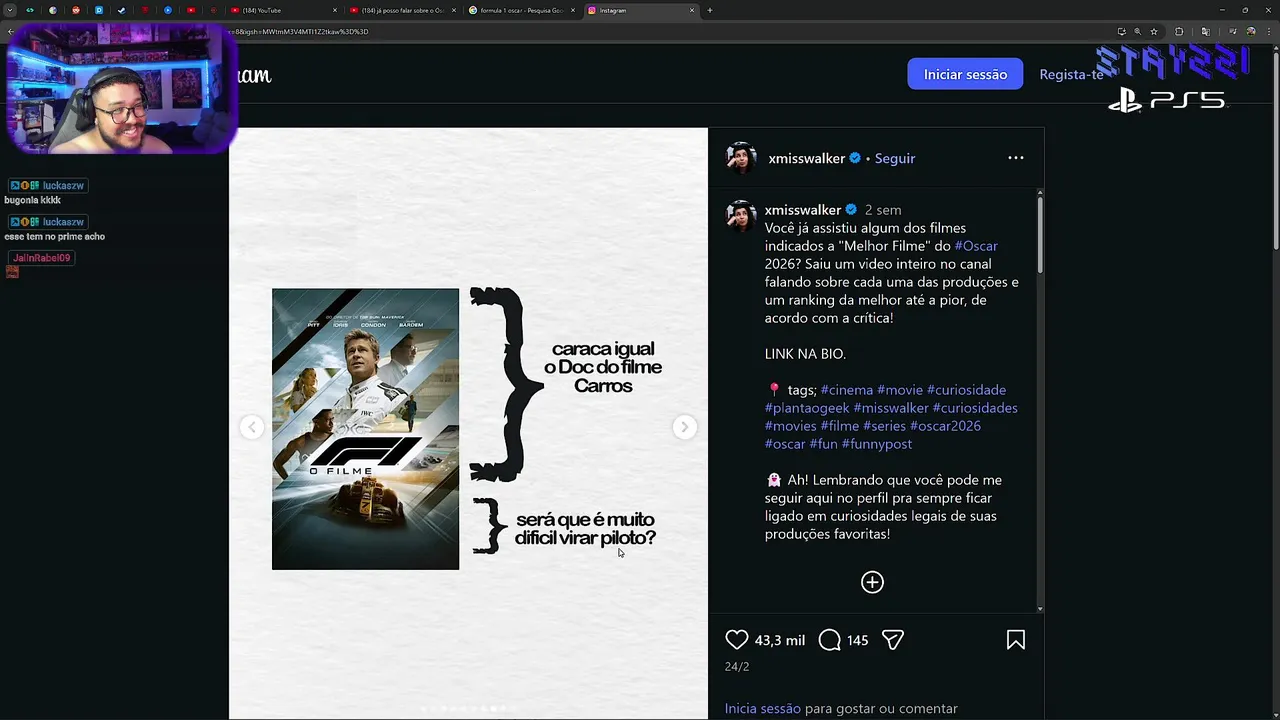Click the 2 sem timestamp in the caption
1280x720 pixels.
[882, 210]
